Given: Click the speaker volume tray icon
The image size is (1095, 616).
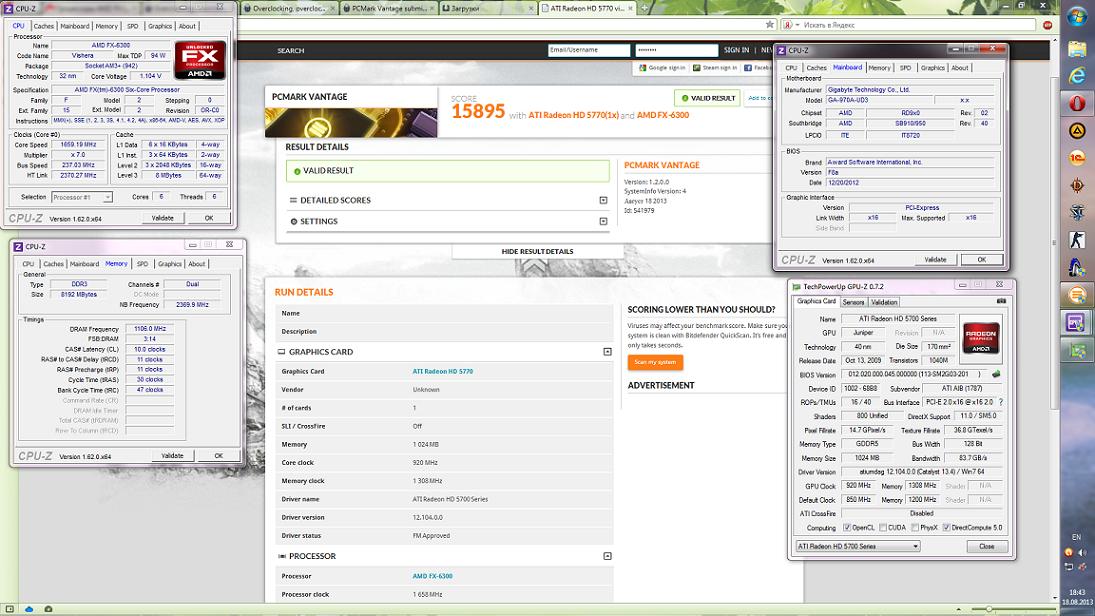Looking at the screenshot, I should [1081, 552].
